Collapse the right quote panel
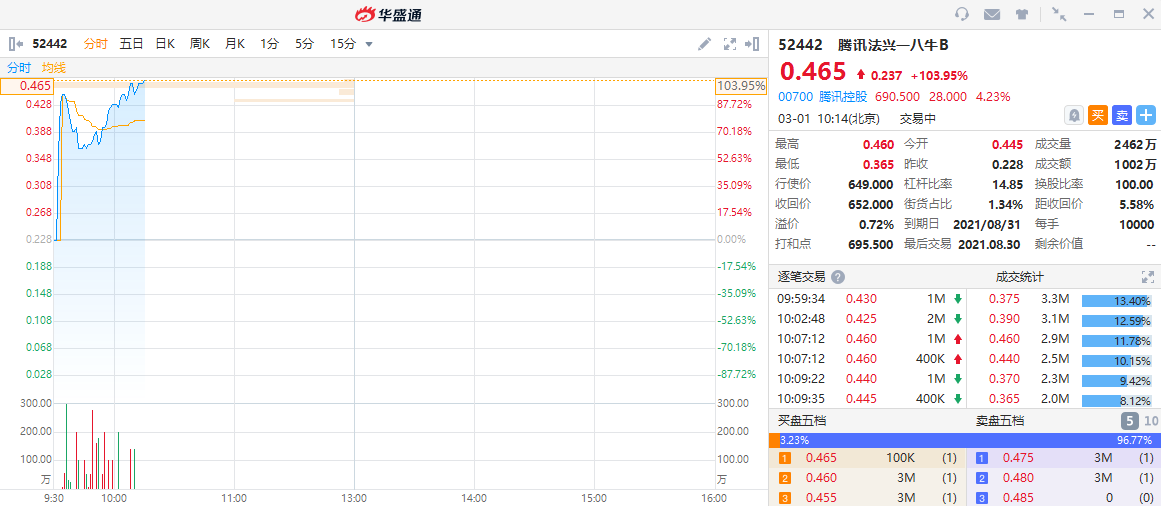1161x506 pixels. [752, 44]
